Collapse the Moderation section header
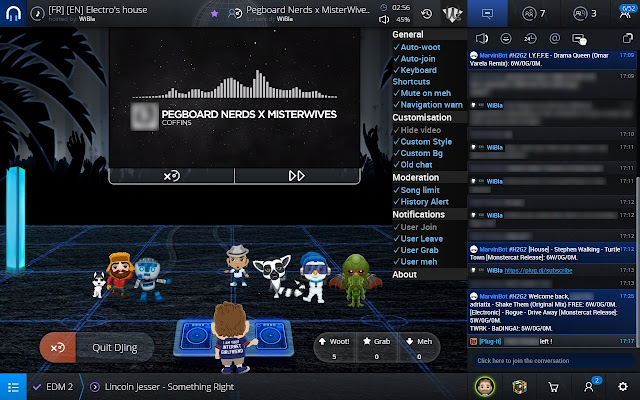The height and width of the screenshot is (400, 640). click(x=429, y=178)
